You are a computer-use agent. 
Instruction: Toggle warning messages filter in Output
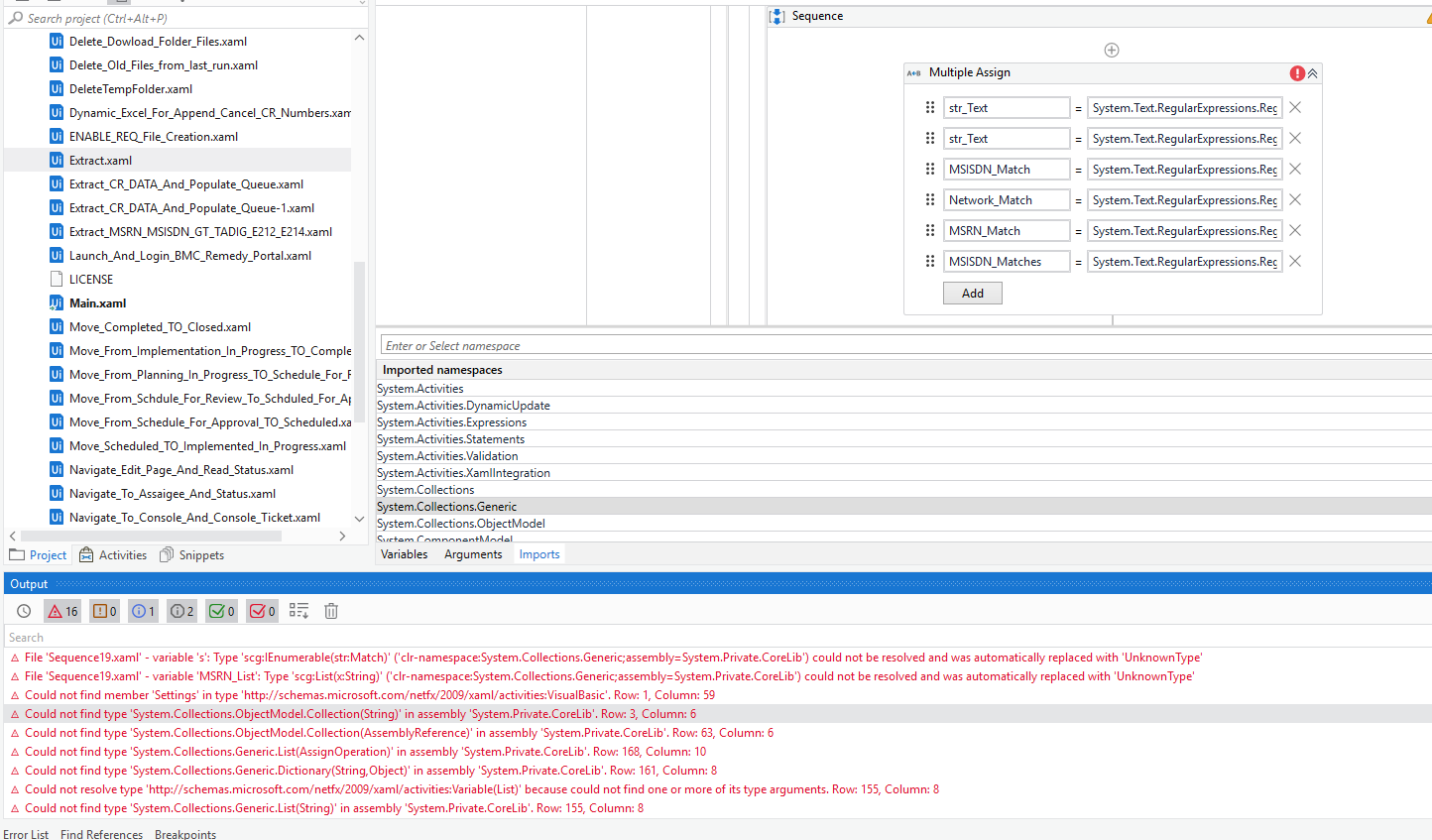(x=104, y=612)
